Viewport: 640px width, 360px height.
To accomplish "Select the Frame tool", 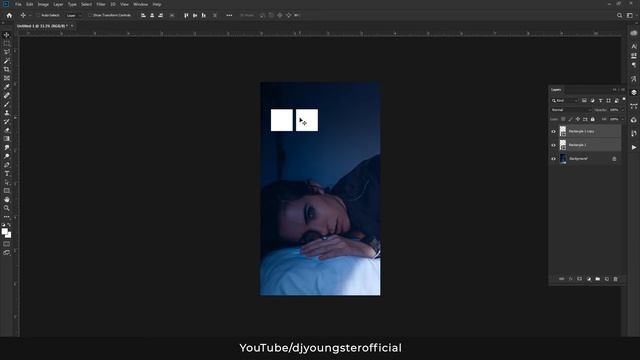I will tap(7, 78).
